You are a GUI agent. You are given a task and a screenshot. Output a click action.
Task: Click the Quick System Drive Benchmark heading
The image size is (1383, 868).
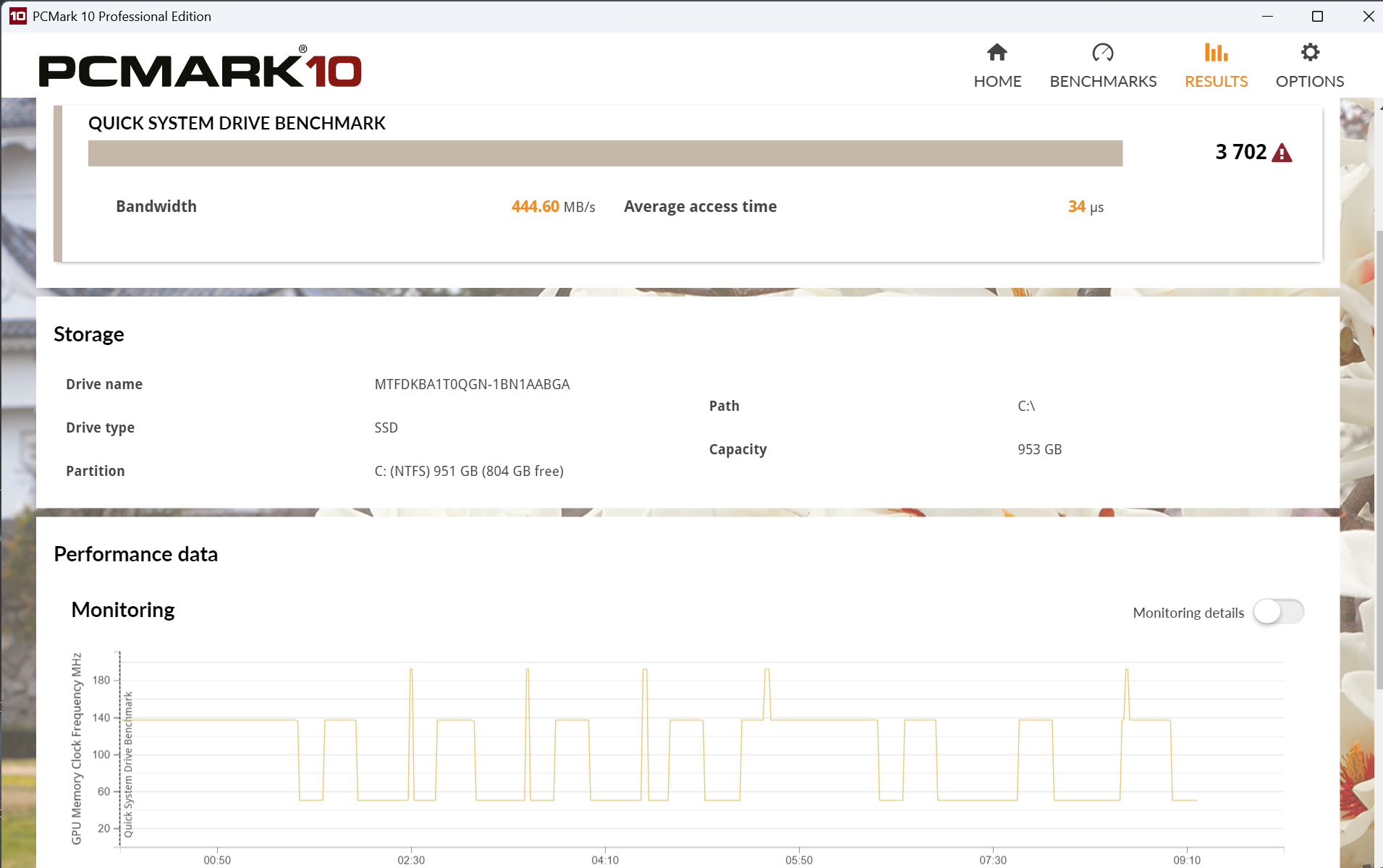[237, 123]
